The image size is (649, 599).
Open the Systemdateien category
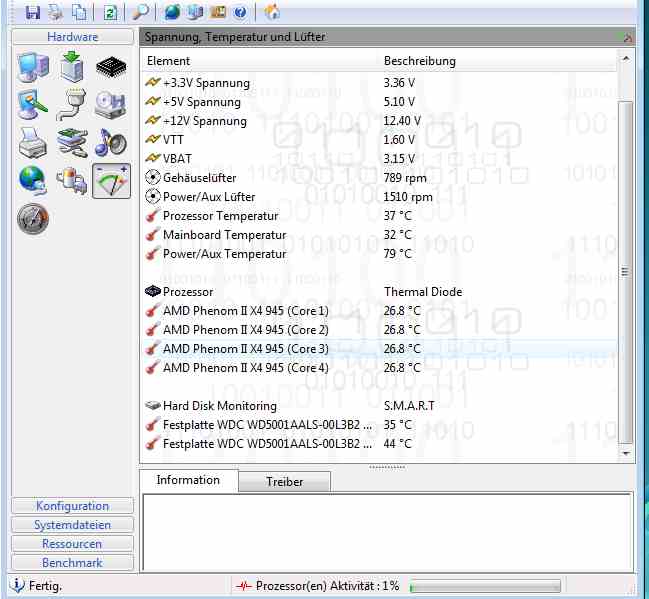tap(72, 525)
